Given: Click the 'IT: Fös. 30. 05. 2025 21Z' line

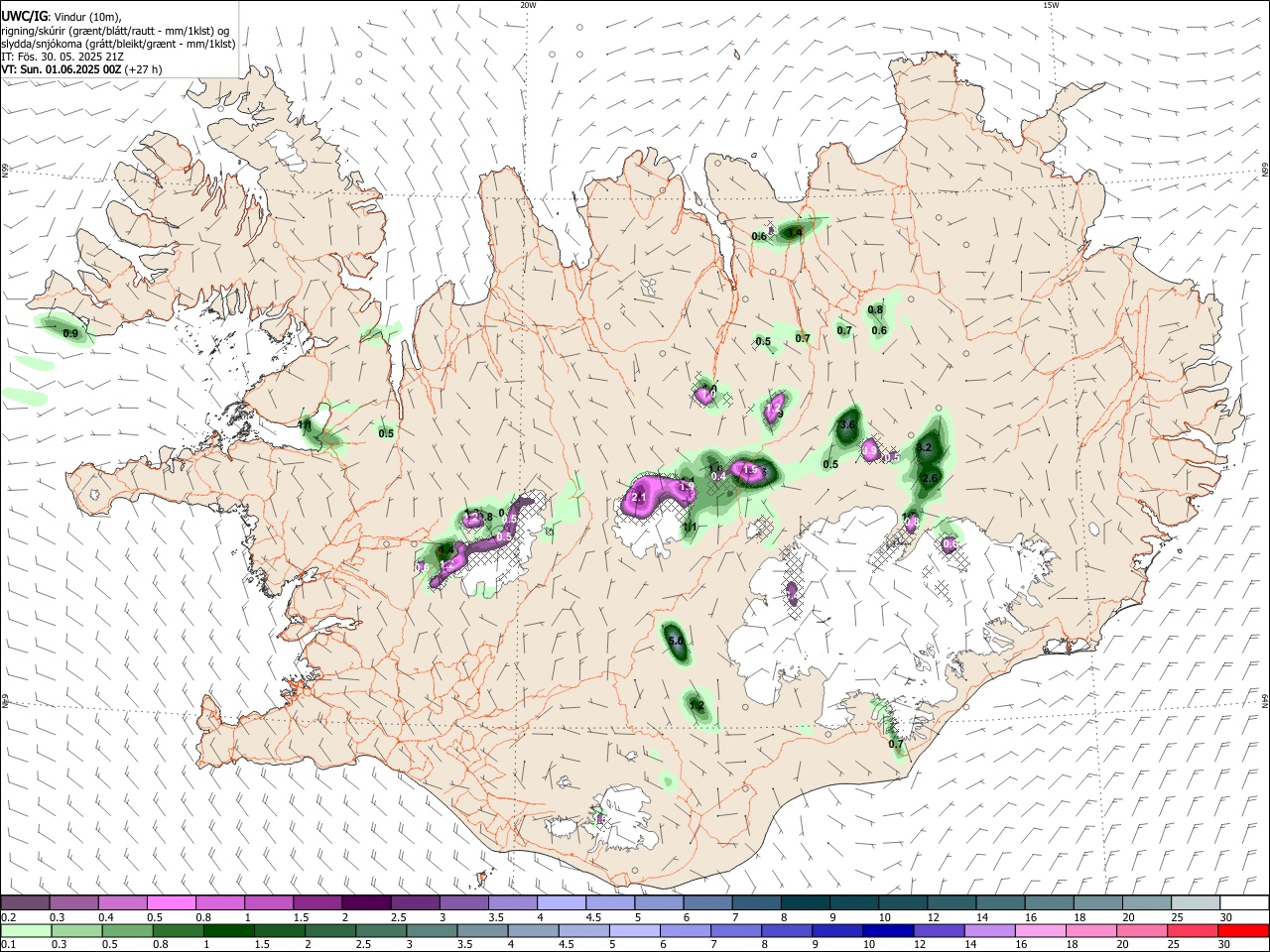Looking at the screenshot, I should coord(63,57).
